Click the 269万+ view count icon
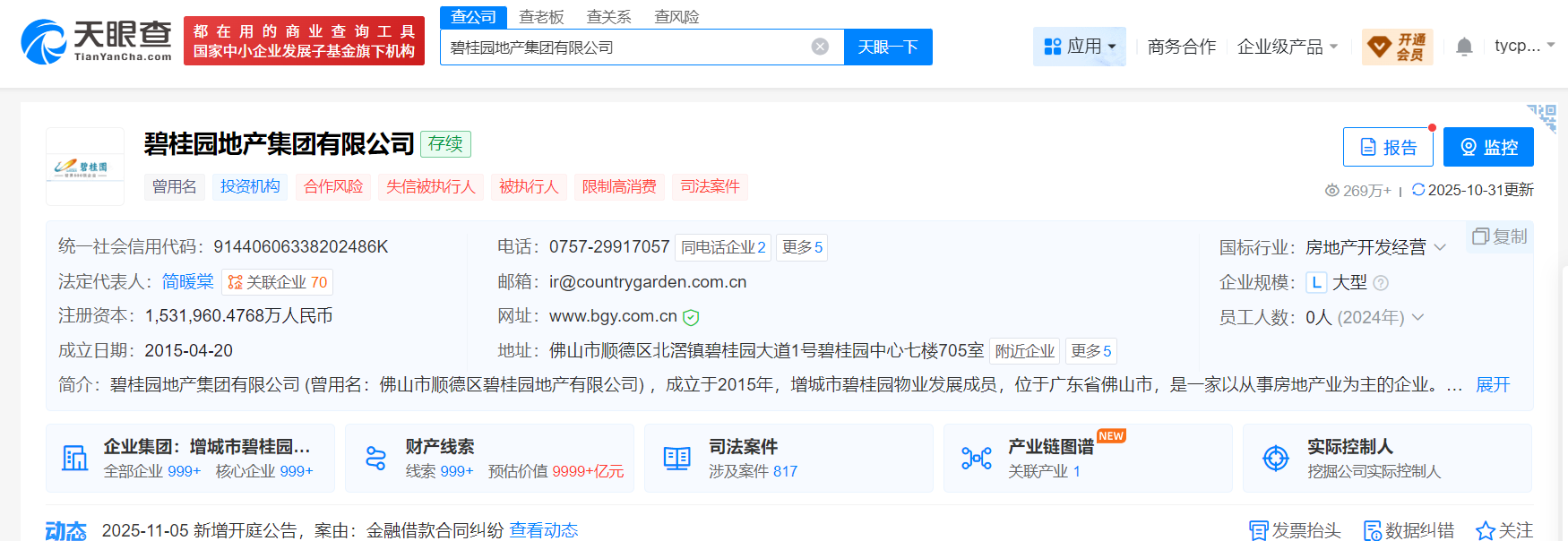 pyautogui.click(x=1332, y=191)
